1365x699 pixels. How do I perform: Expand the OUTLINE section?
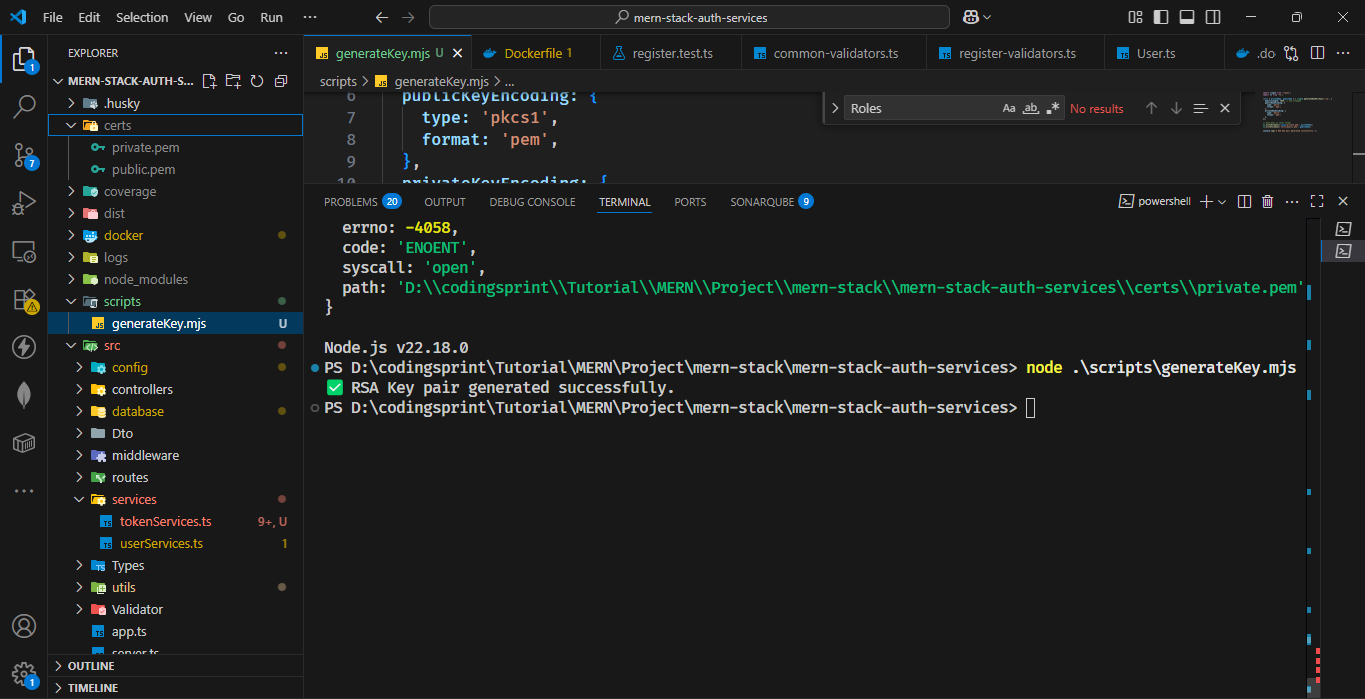175,666
